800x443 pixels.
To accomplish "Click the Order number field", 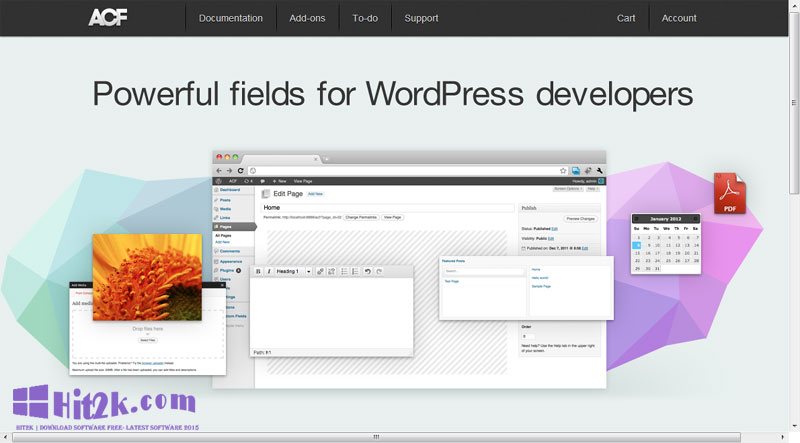I will pyautogui.click(x=529, y=336).
